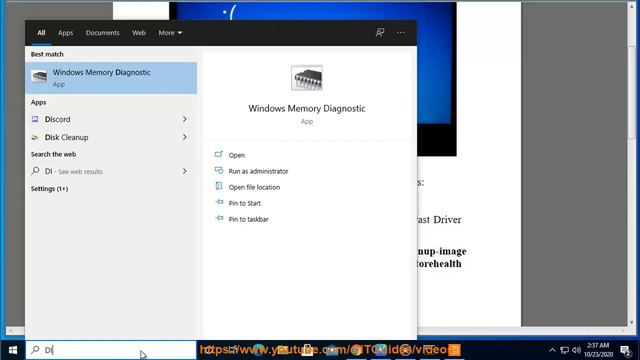
Task: Select Pin to Start
Action: point(244,203)
